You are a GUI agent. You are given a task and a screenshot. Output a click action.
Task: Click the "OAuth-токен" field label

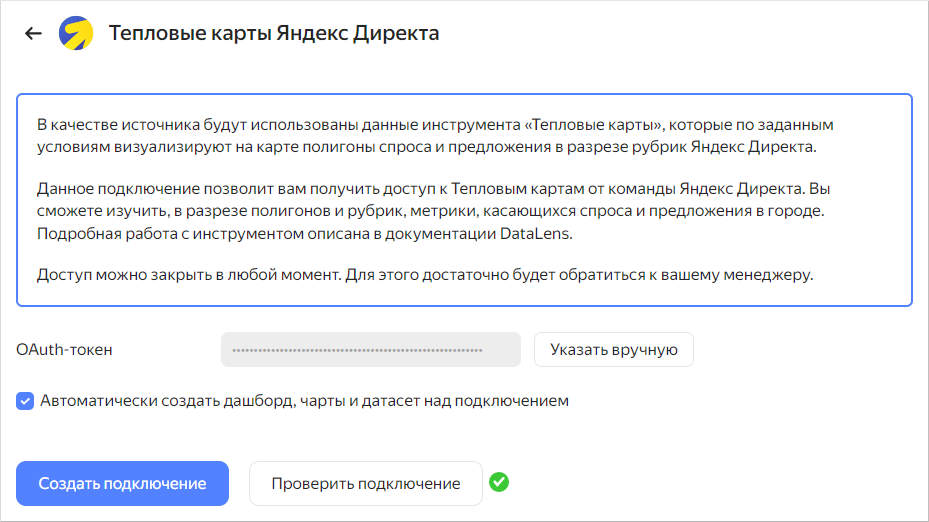[64, 350]
